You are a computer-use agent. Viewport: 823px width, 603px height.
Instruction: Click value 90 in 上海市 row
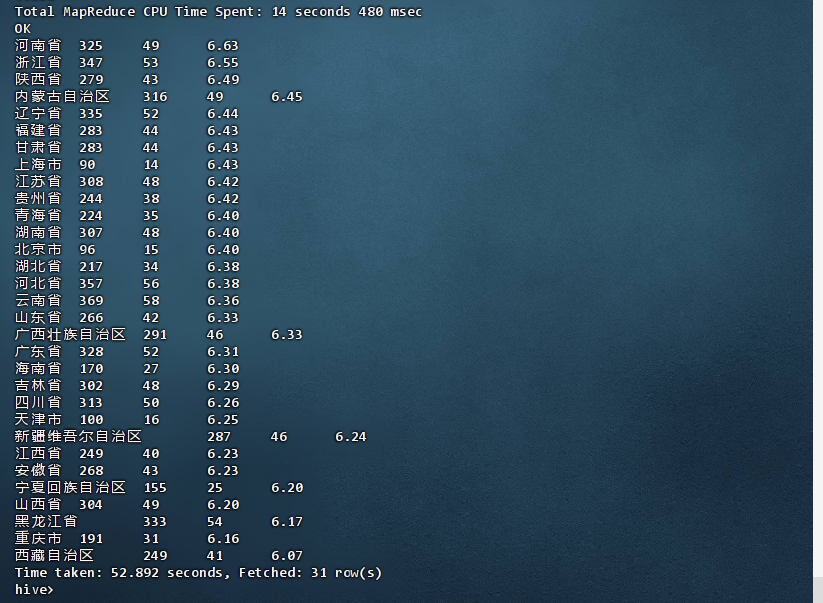pyautogui.click(x=87, y=164)
